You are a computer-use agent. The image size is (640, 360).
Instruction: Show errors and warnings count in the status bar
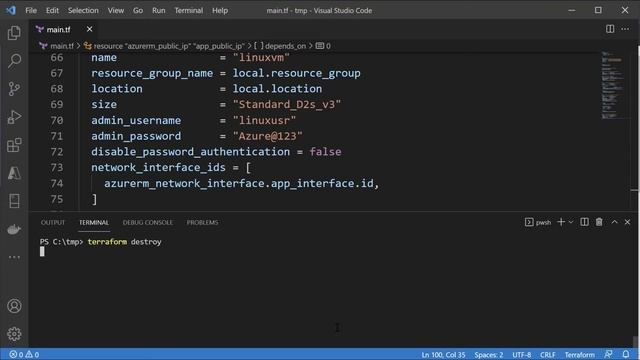point(24,354)
